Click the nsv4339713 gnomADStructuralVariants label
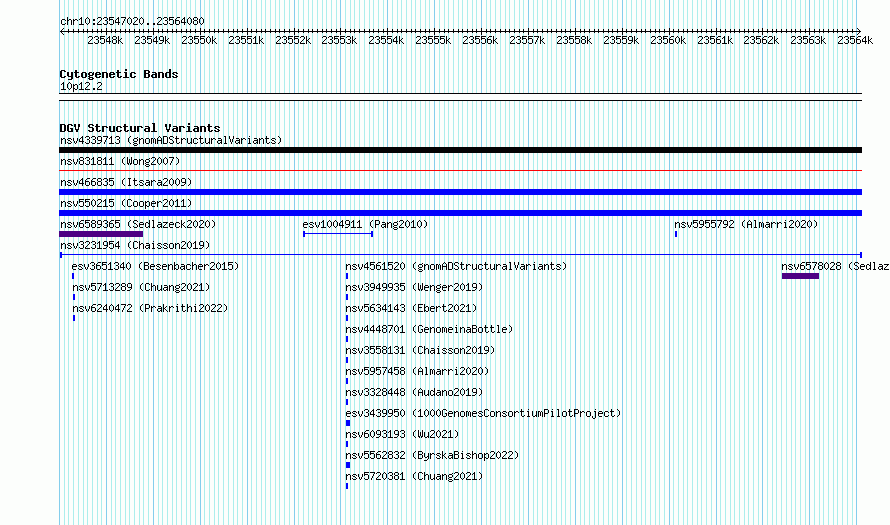890x525 pixels. pyautogui.click(x=171, y=140)
